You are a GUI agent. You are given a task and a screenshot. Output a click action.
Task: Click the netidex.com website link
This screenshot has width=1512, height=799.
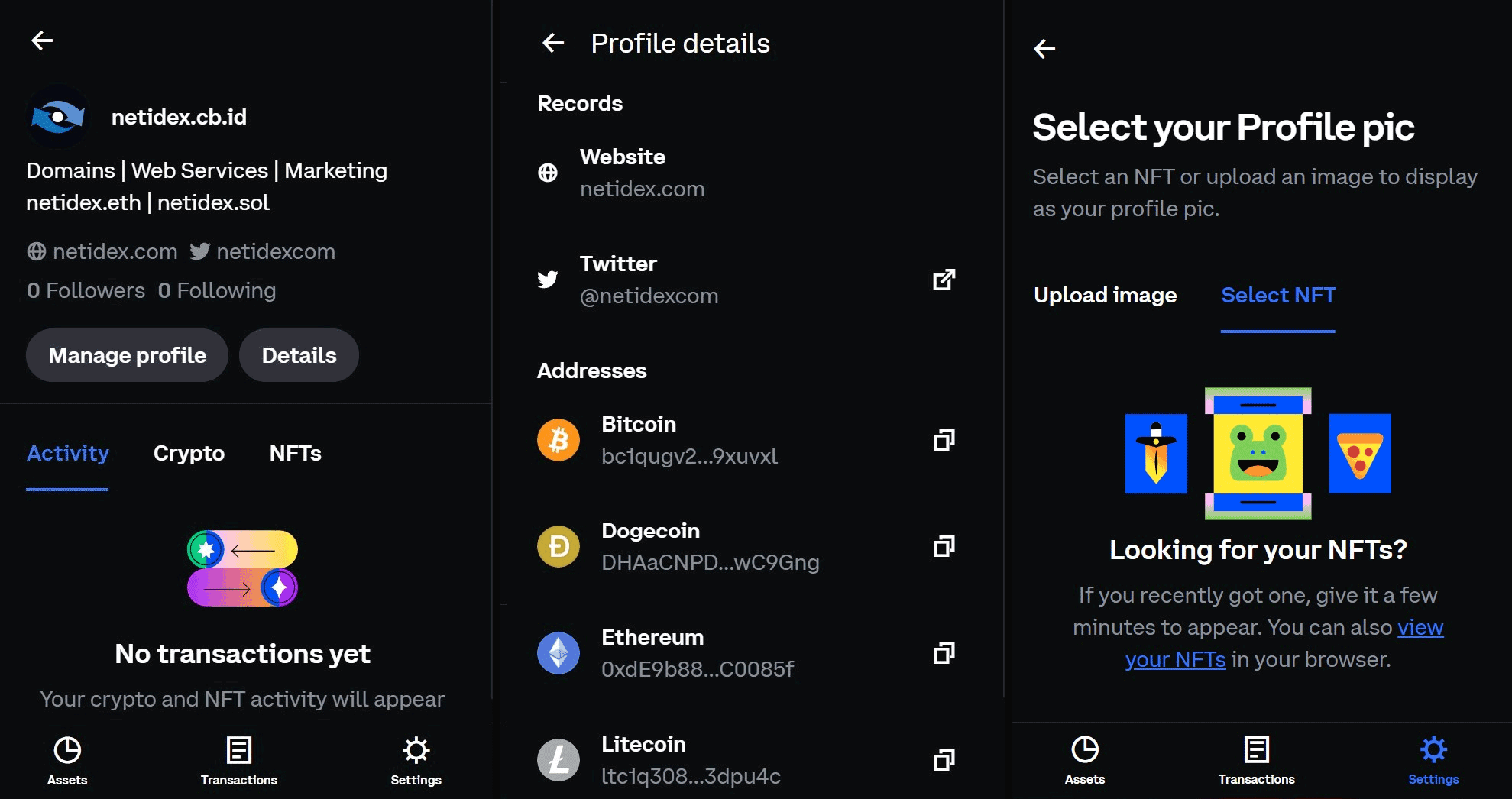click(x=114, y=251)
